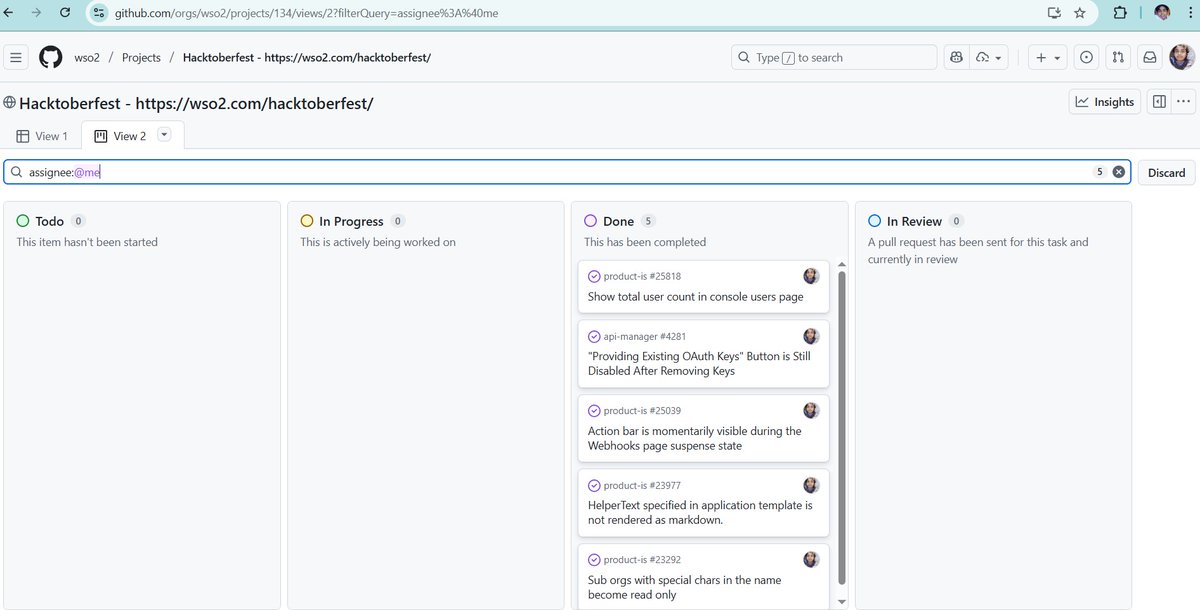Image resolution: width=1200 pixels, height=610 pixels.
Task: Click the scrollbar in the Done column
Action: [x=842, y=428]
